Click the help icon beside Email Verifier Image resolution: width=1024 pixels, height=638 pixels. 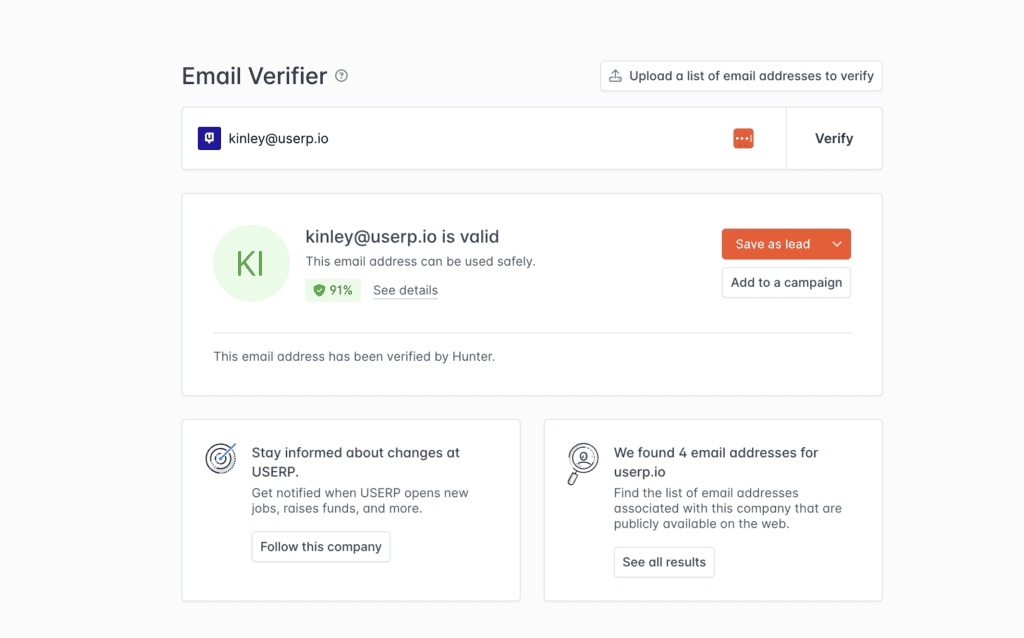pos(342,76)
